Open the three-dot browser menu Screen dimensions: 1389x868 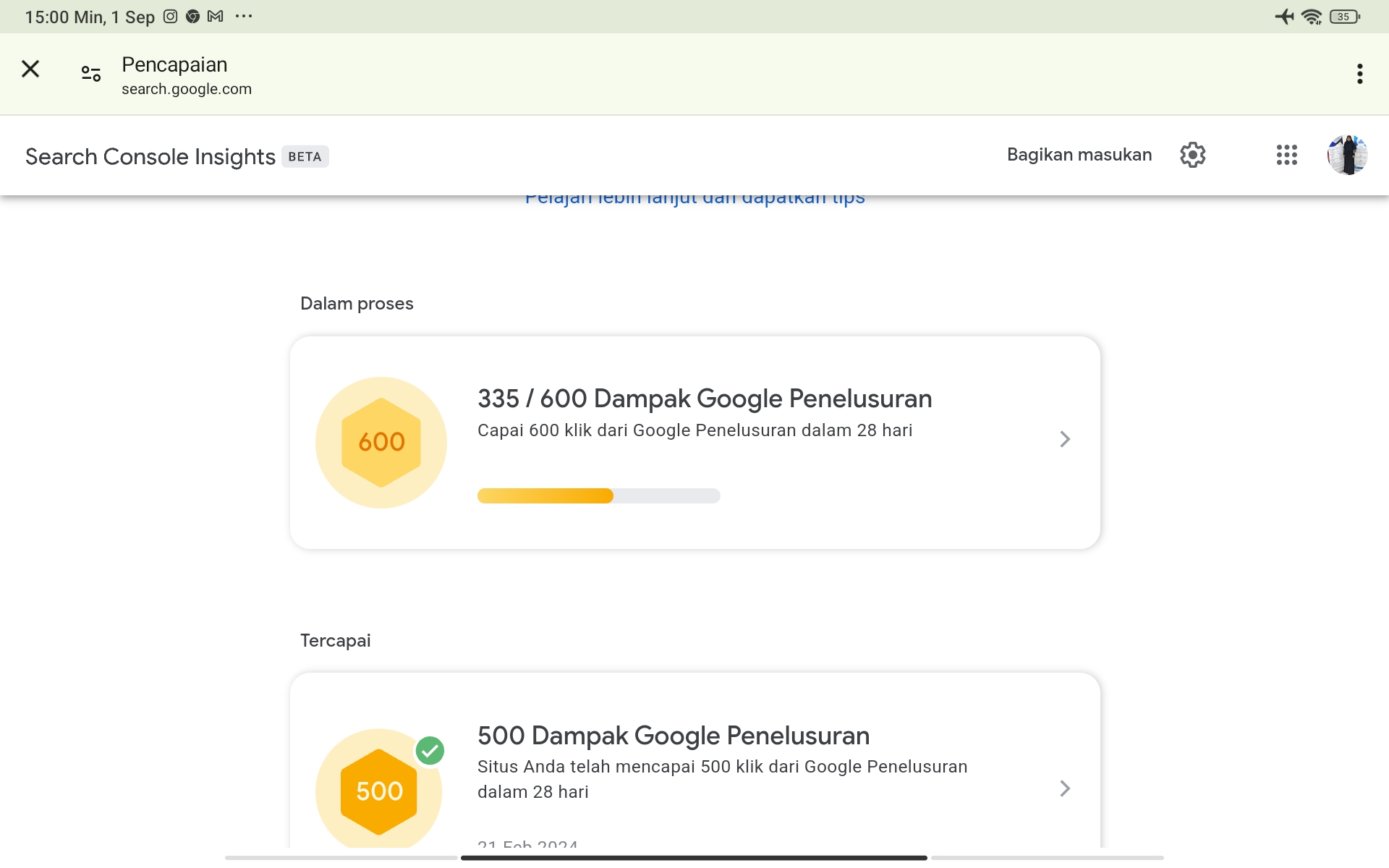pos(1360,73)
